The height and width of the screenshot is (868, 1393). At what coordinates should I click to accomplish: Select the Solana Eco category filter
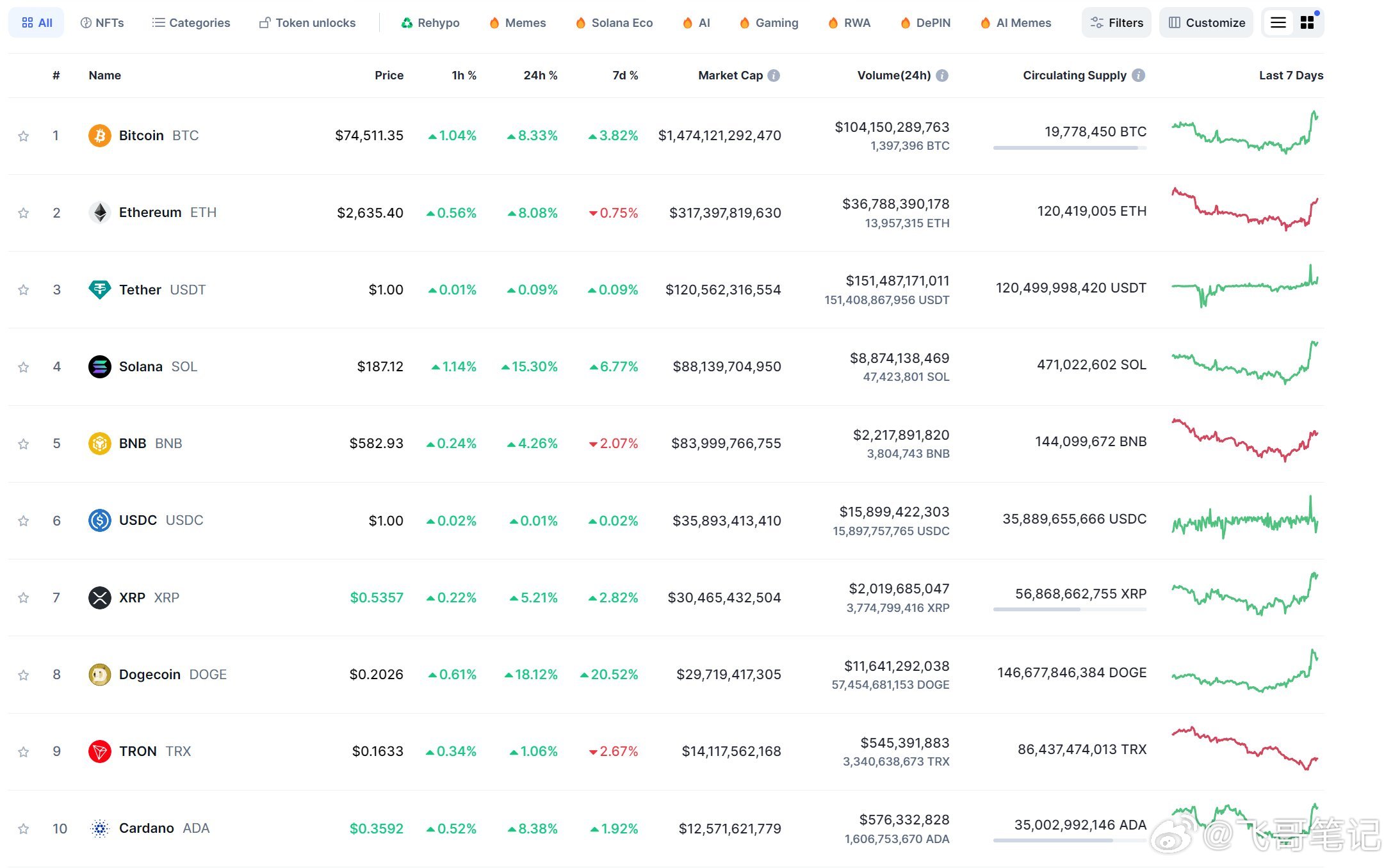pos(614,23)
